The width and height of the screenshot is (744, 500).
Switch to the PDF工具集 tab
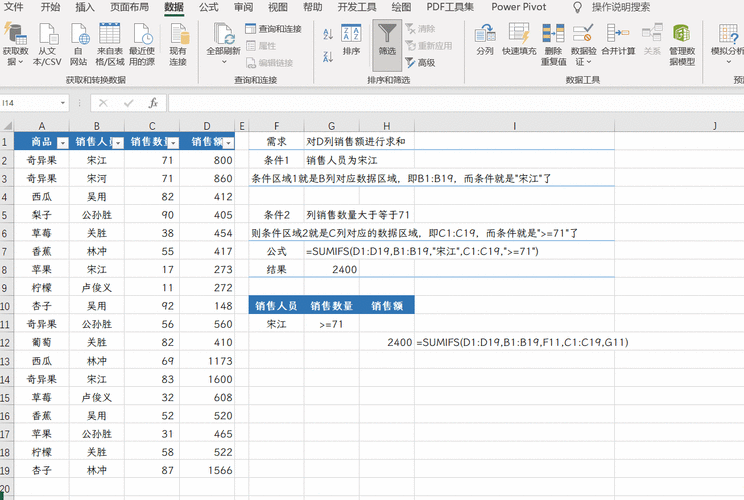click(450, 7)
